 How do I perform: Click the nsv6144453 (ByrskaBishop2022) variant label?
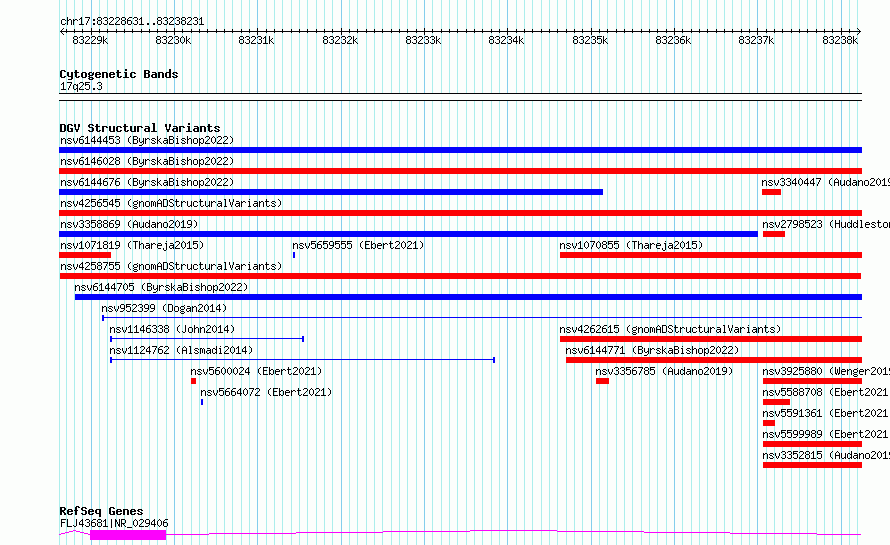(147, 140)
